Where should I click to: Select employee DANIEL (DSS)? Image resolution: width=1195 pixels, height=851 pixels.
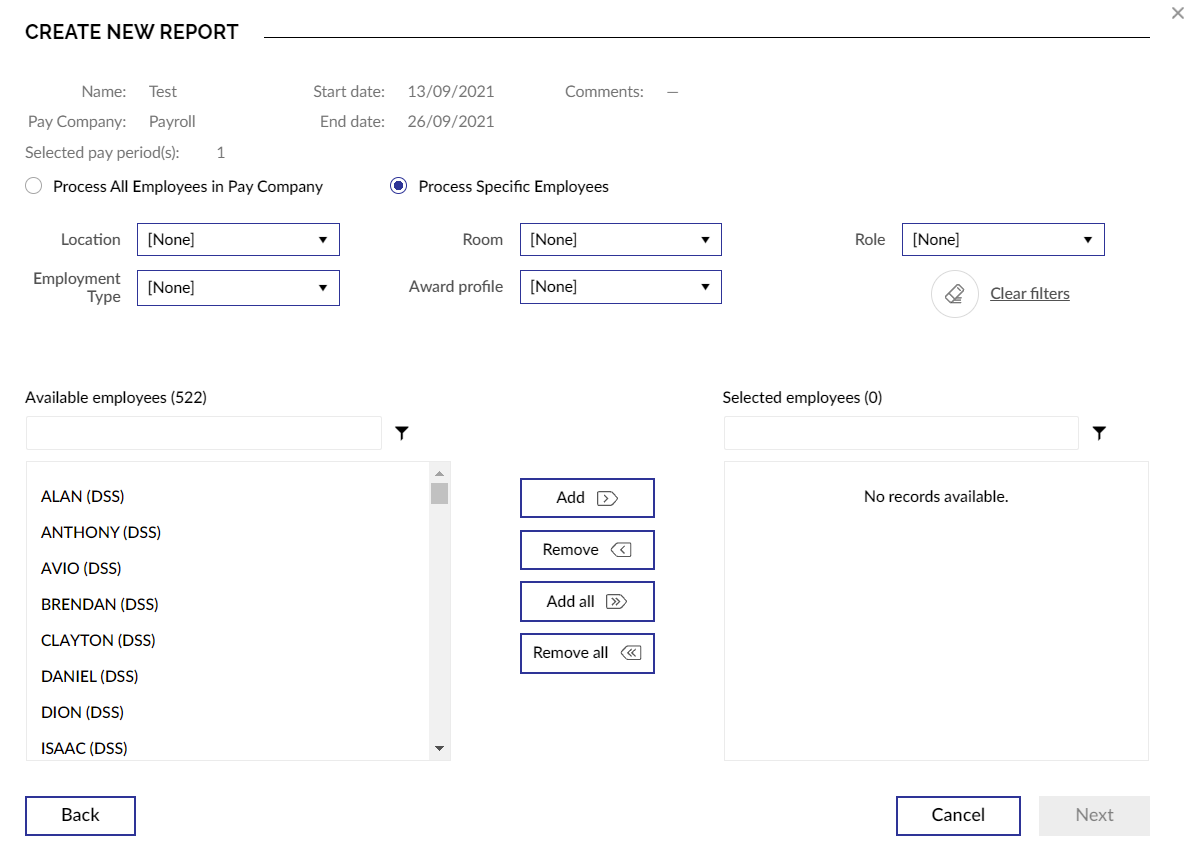coord(90,676)
